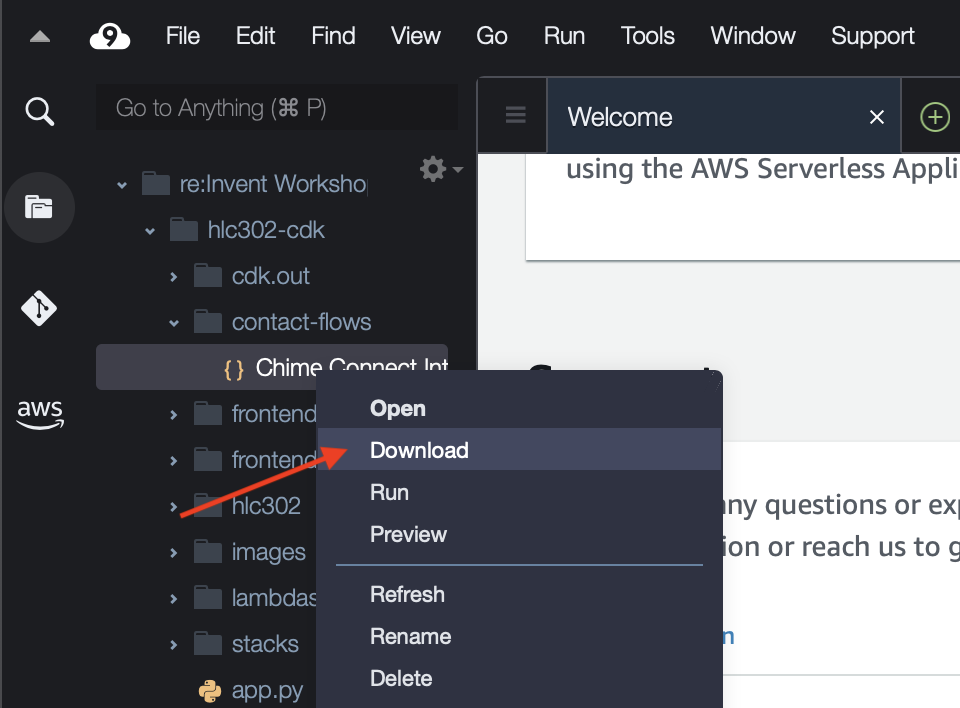Click the Cloud9 logo icon

tap(110, 36)
